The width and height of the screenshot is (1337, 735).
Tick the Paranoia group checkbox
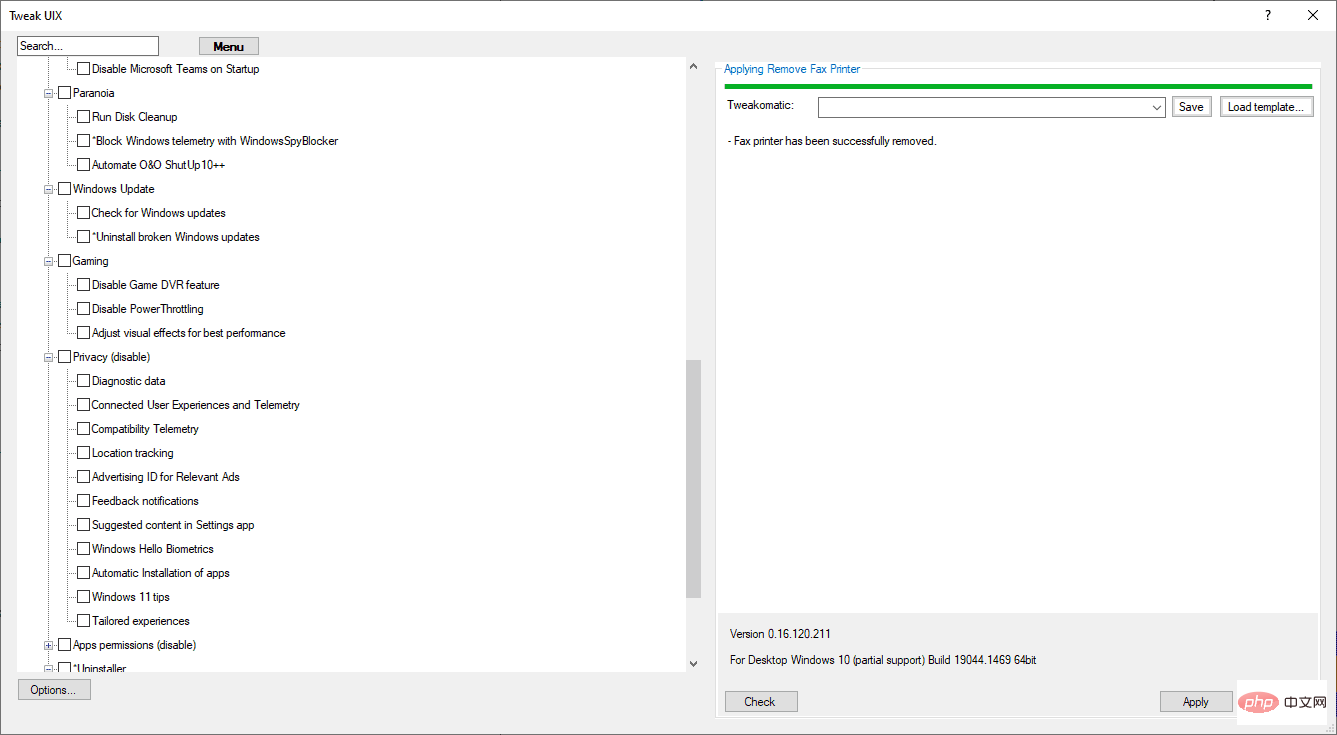64,93
